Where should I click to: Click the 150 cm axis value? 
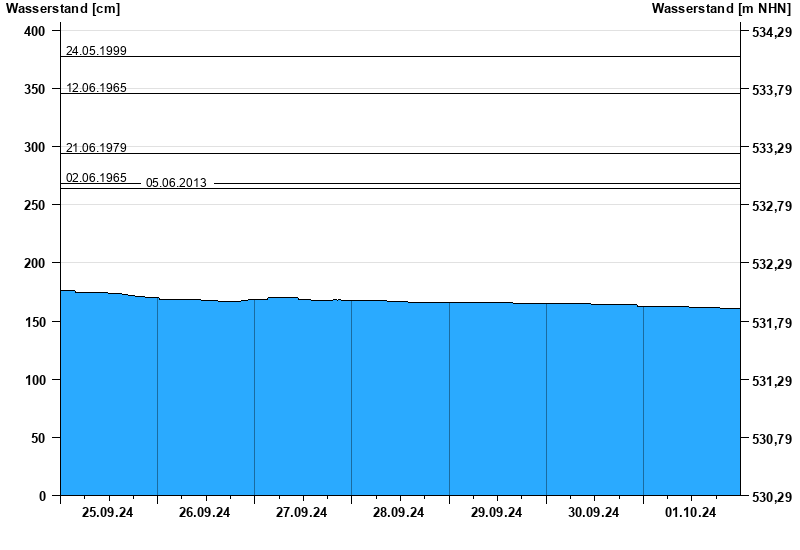pyautogui.click(x=35, y=322)
